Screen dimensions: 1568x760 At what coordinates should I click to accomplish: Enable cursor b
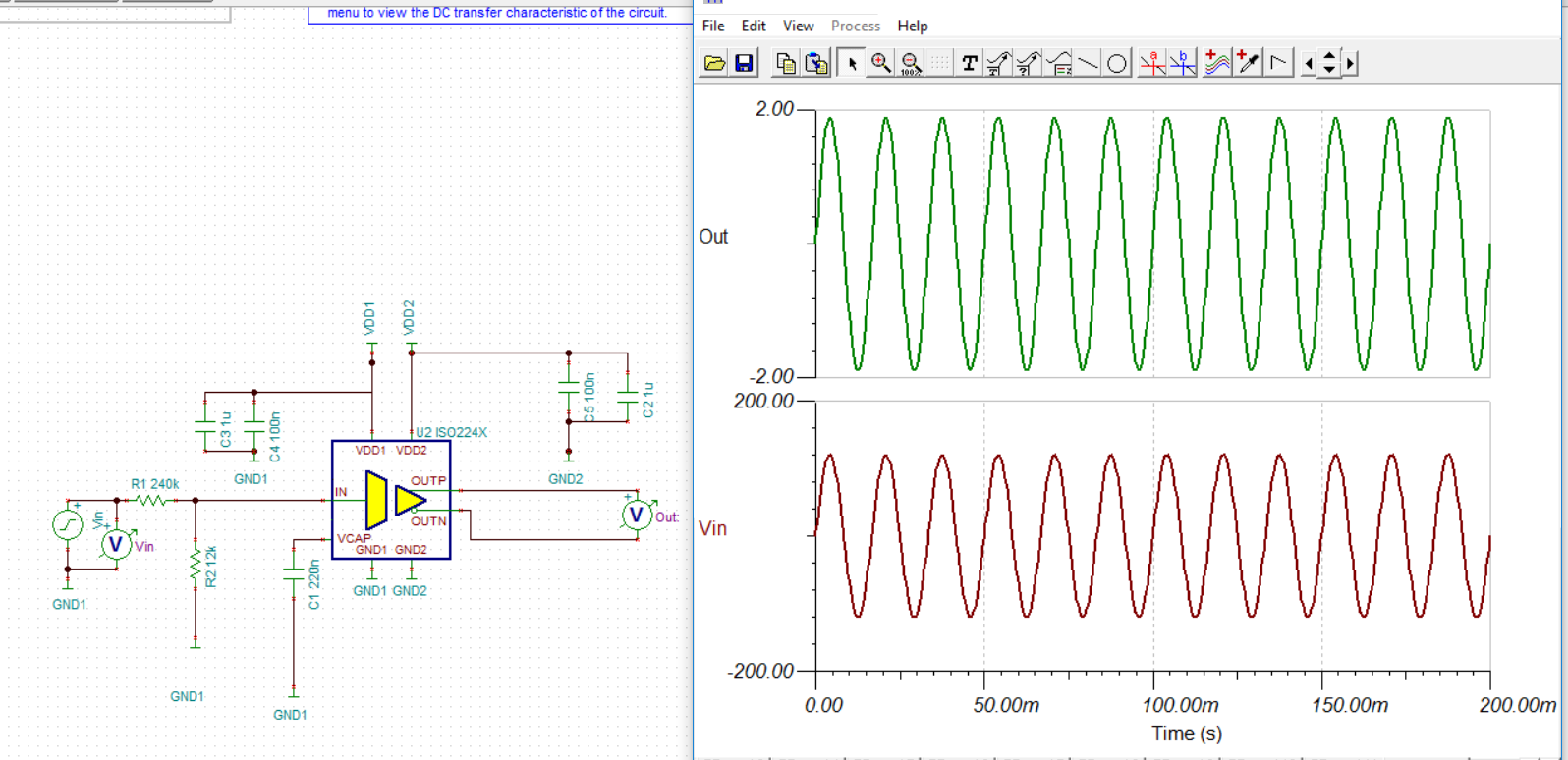click(1183, 63)
